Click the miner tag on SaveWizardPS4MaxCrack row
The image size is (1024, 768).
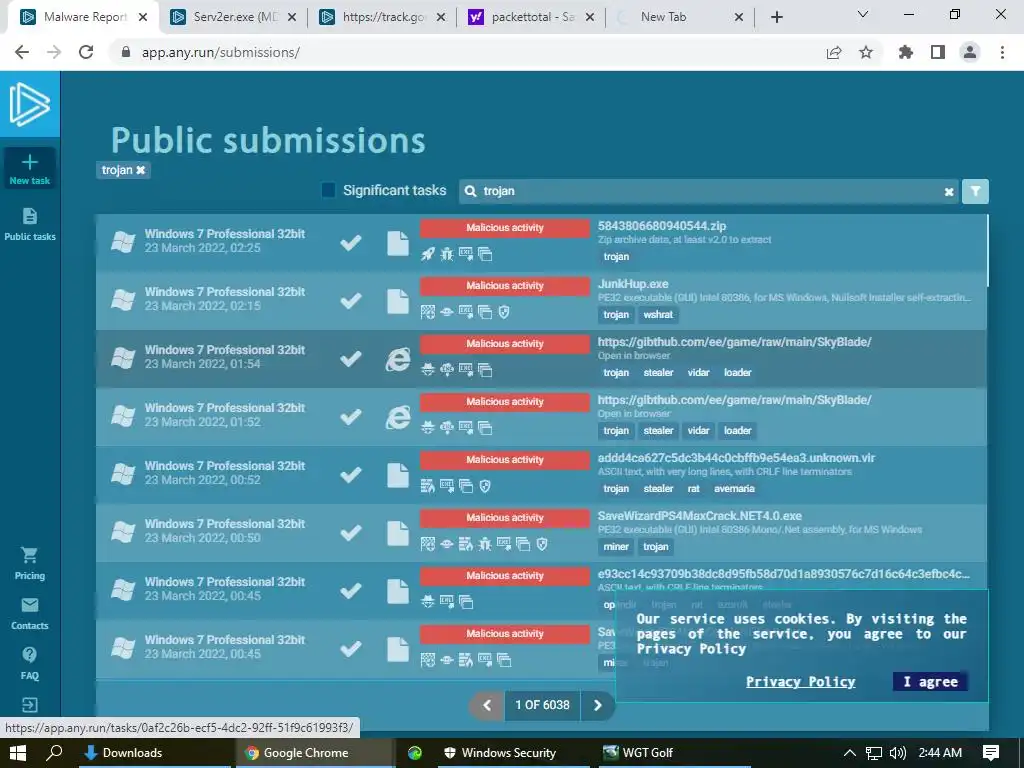(616, 547)
